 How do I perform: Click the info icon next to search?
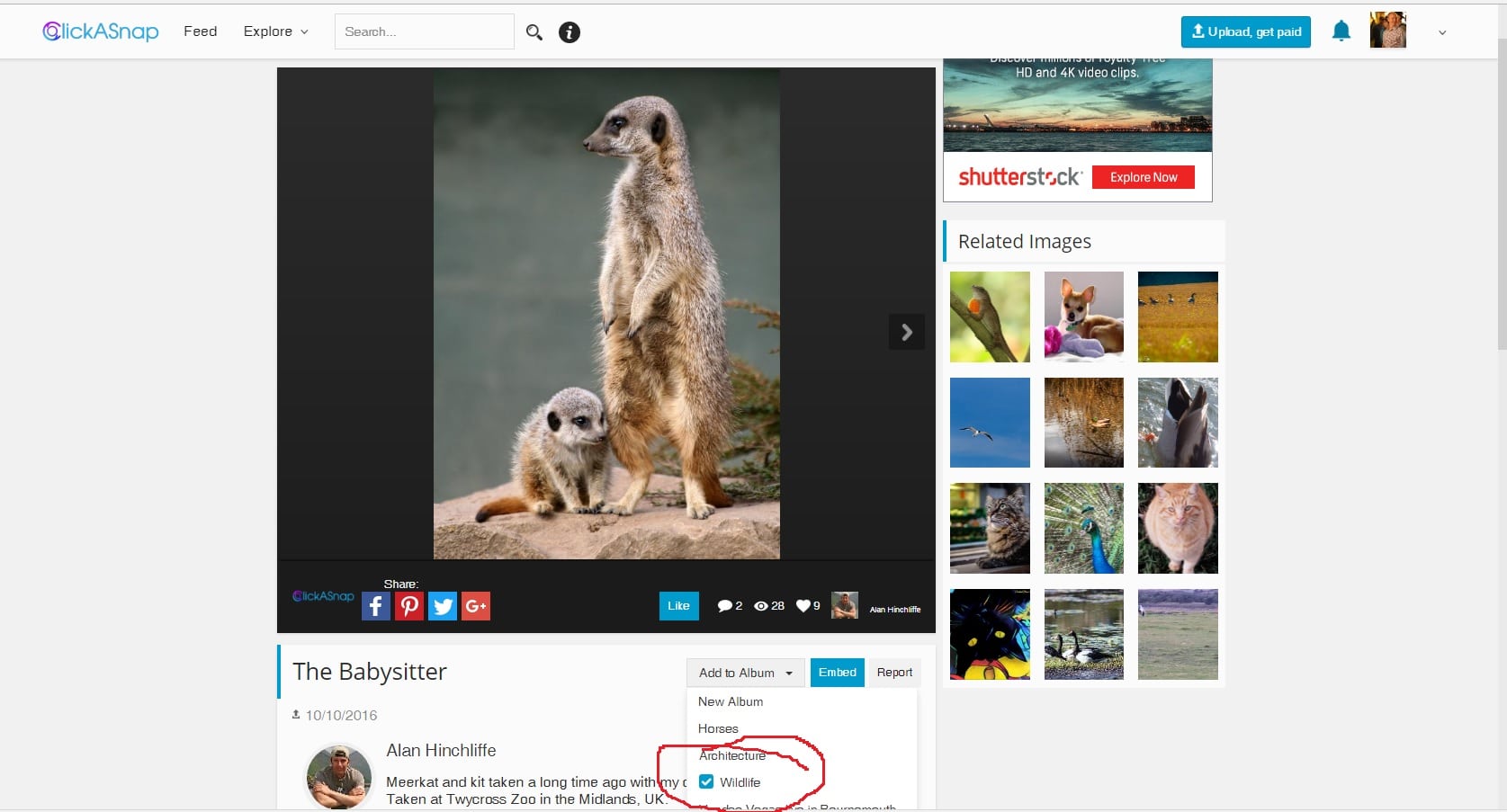569,31
